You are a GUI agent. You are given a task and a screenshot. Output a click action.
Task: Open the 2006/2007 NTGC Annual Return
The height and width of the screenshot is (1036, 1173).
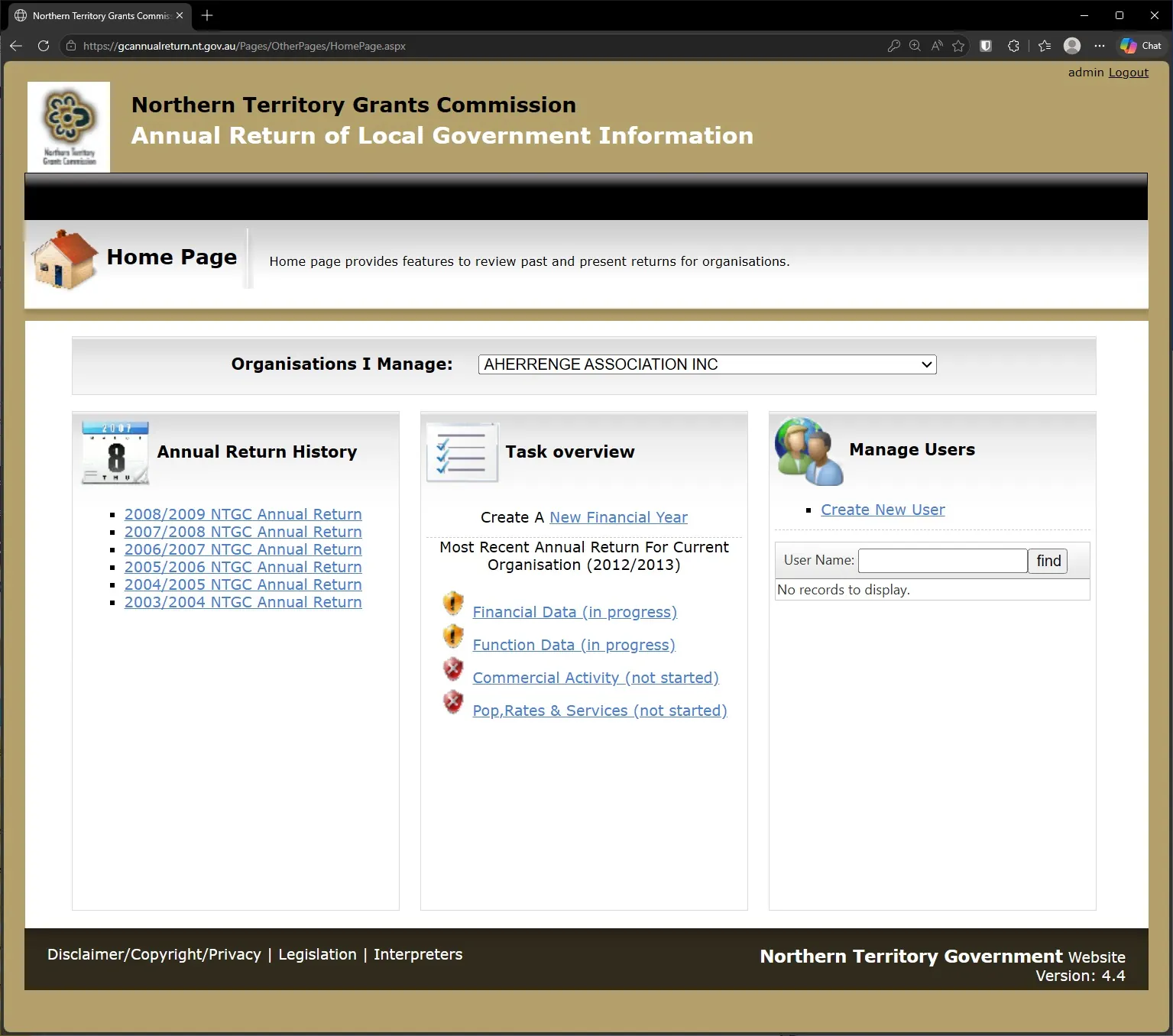(243, 549)
